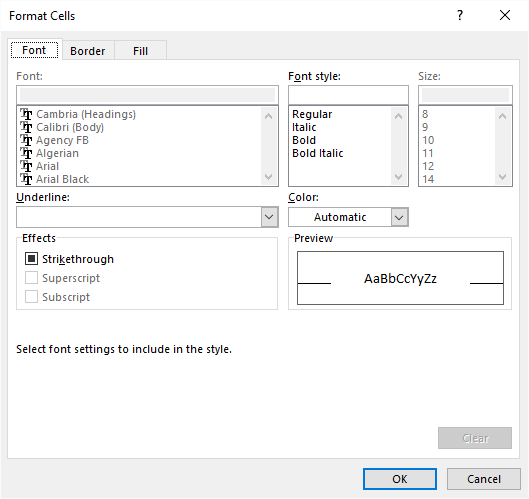
Task: Enable the Subscript checkbox
Action: click(x=31, y=297)
